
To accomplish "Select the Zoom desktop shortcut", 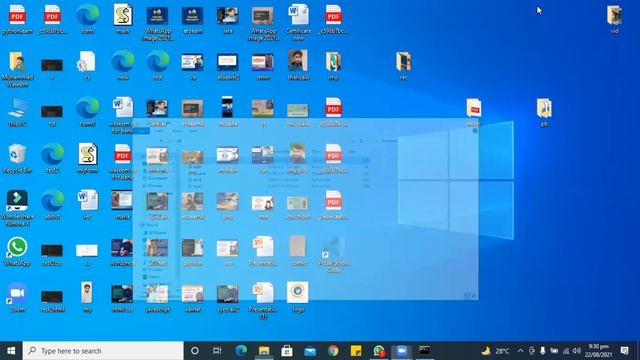I will [17, 298].
